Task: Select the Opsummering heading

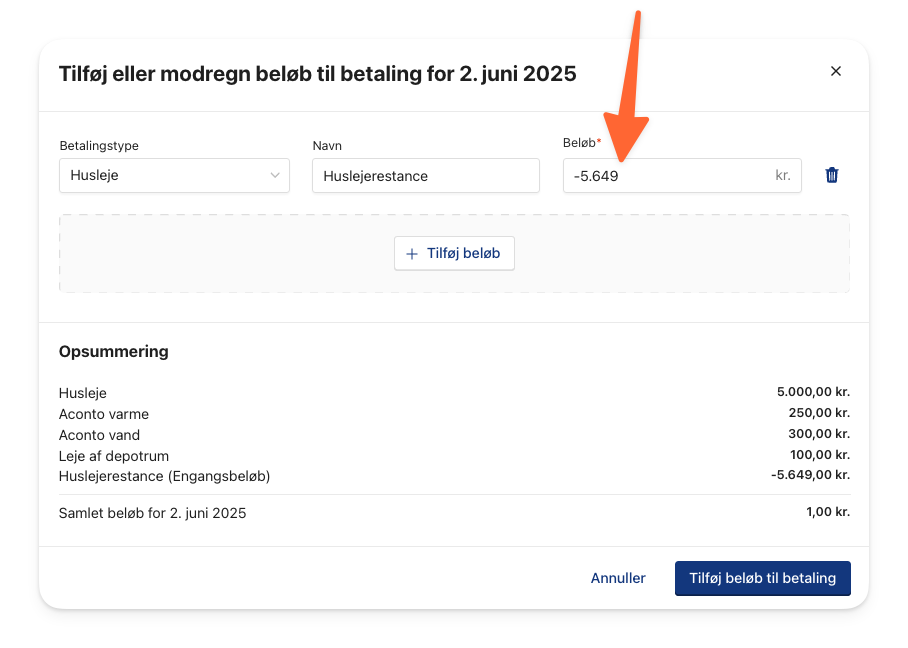Action: (x=114, y=352)
